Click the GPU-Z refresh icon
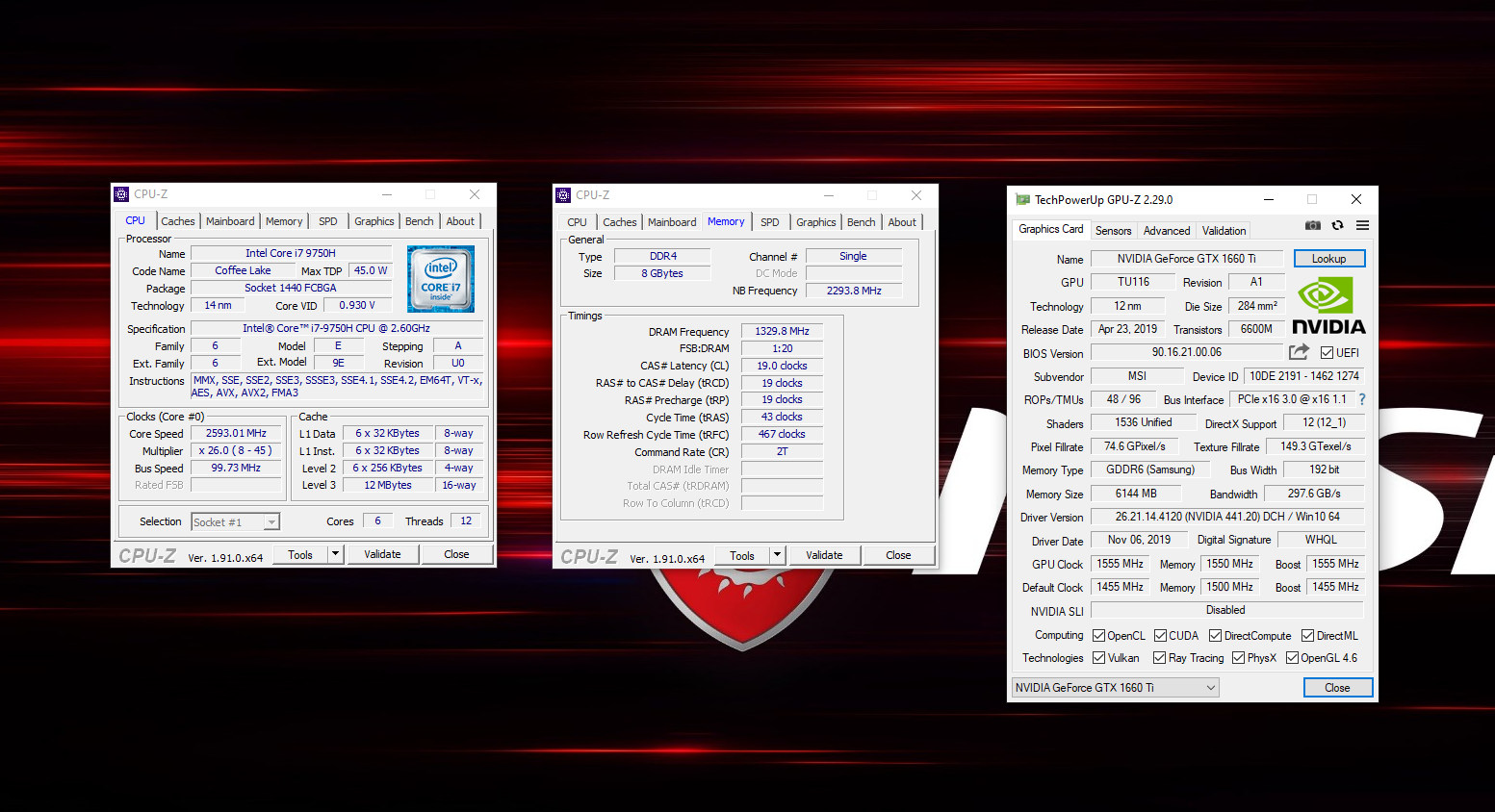Image resolution: width=1495 pixels, height=812 pixels. (x=1337, y=225)
